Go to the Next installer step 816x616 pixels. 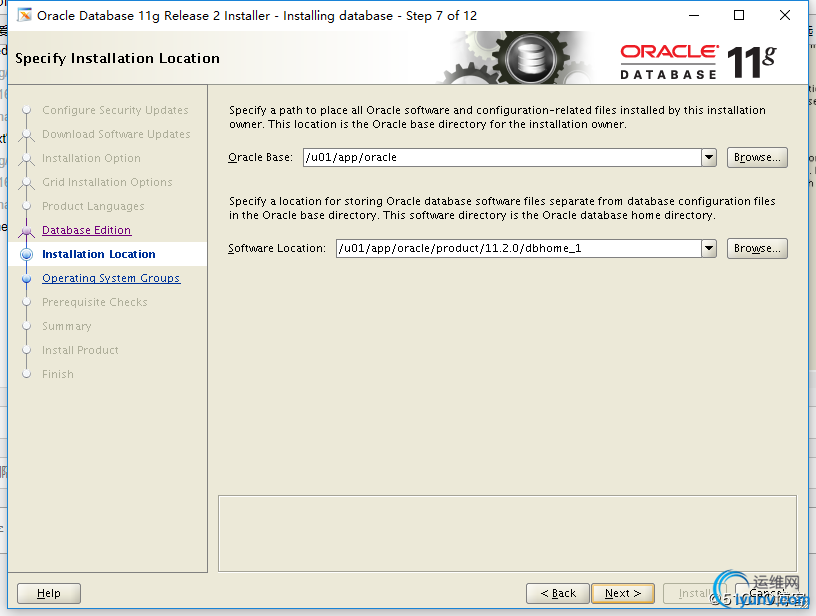click(x=622, y=593)
